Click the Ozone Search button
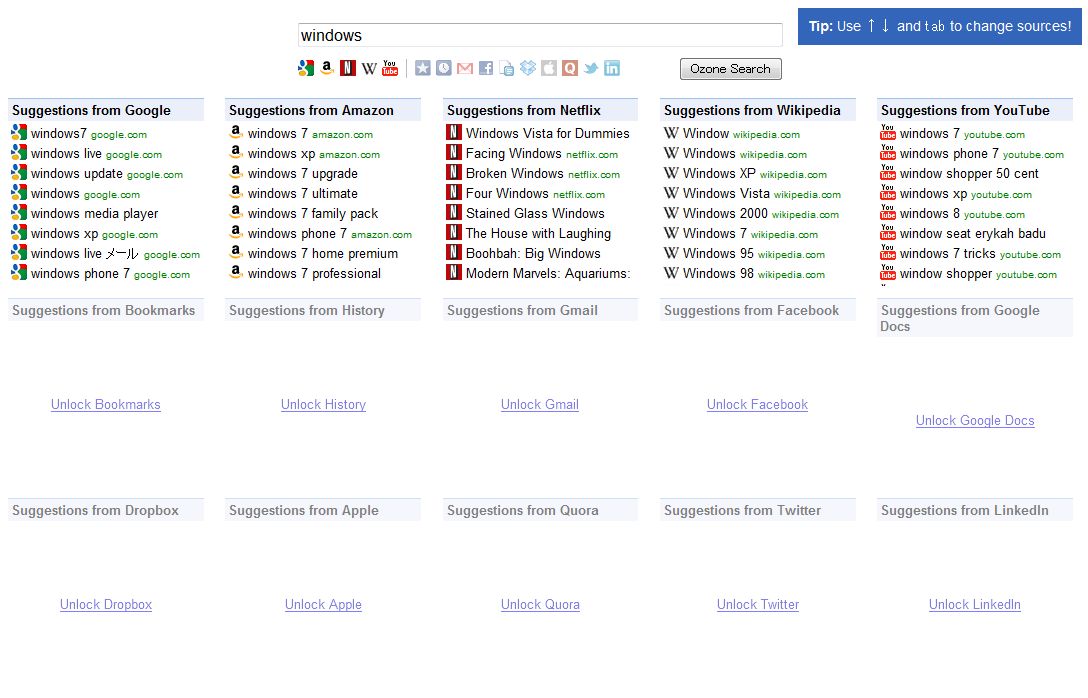 pyautogui.click(x=731, y=69)
